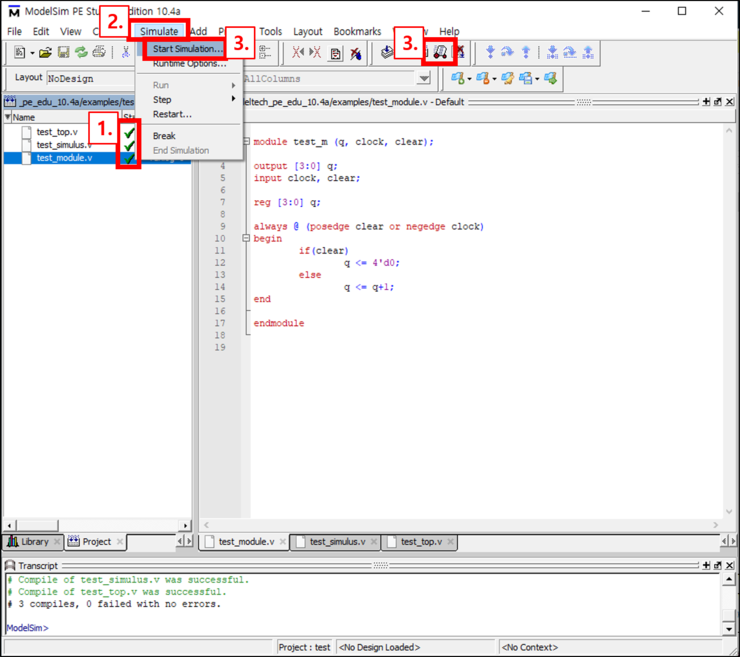Viewport: 740px width, 657px height.
Task: Click the step-into-current blue arrow icon
Action: pos(552,52)
